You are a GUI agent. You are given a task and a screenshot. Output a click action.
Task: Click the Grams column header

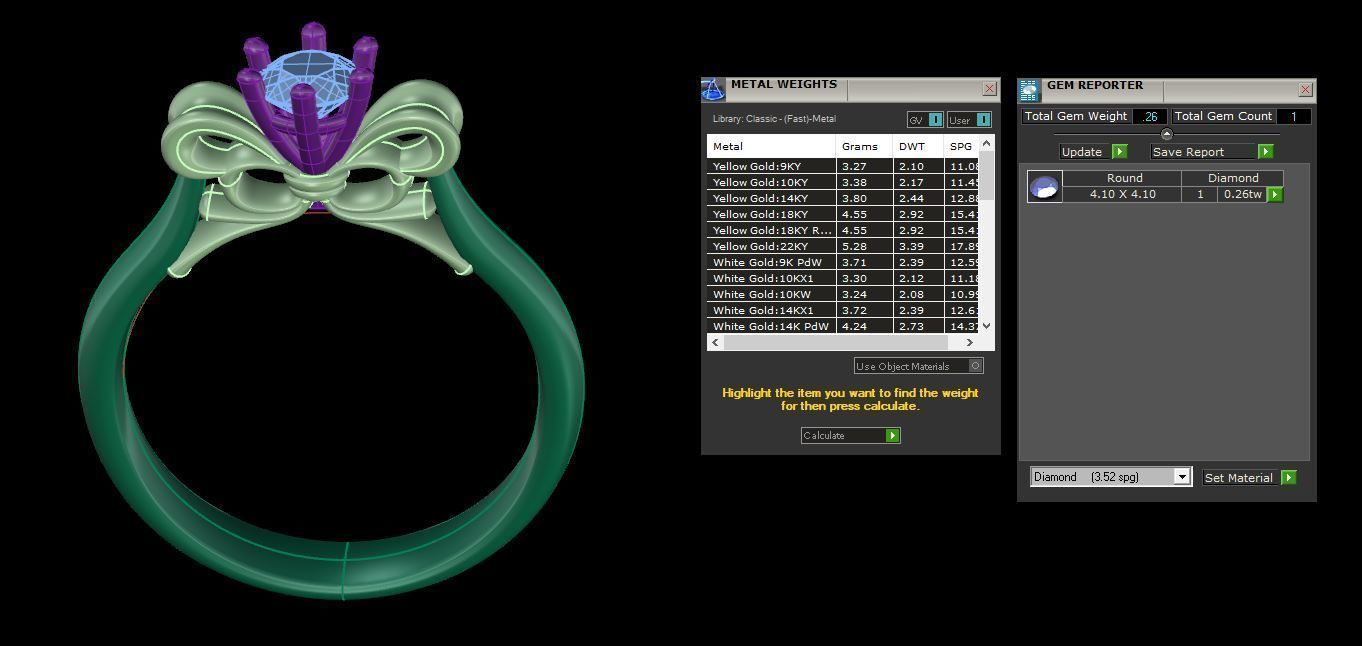pyautogui.click(x=864, y=146)
